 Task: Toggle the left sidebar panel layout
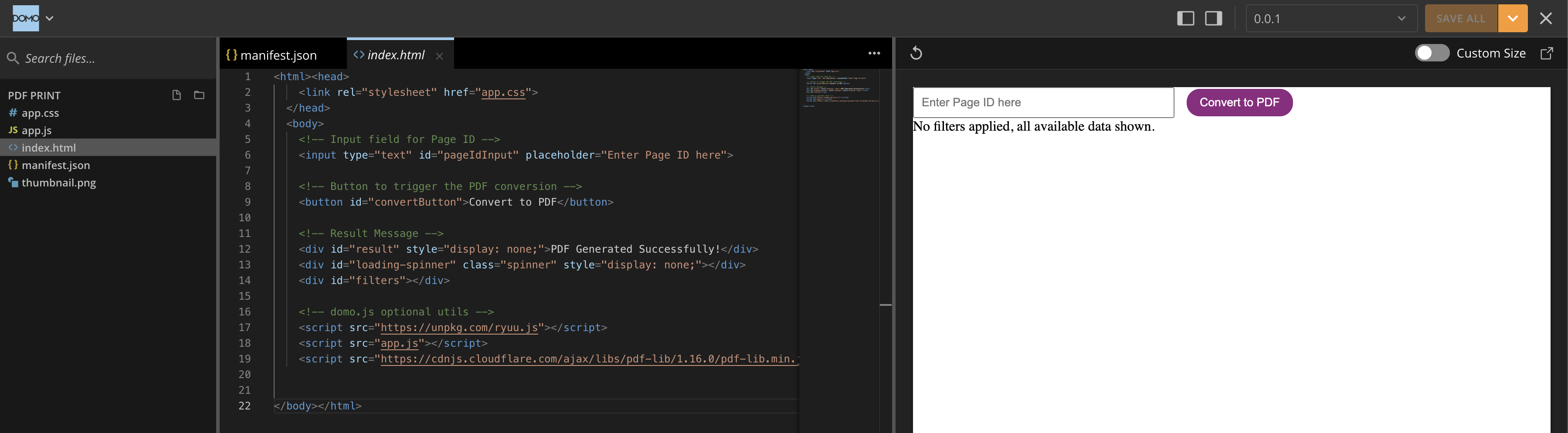point(1186,18)
